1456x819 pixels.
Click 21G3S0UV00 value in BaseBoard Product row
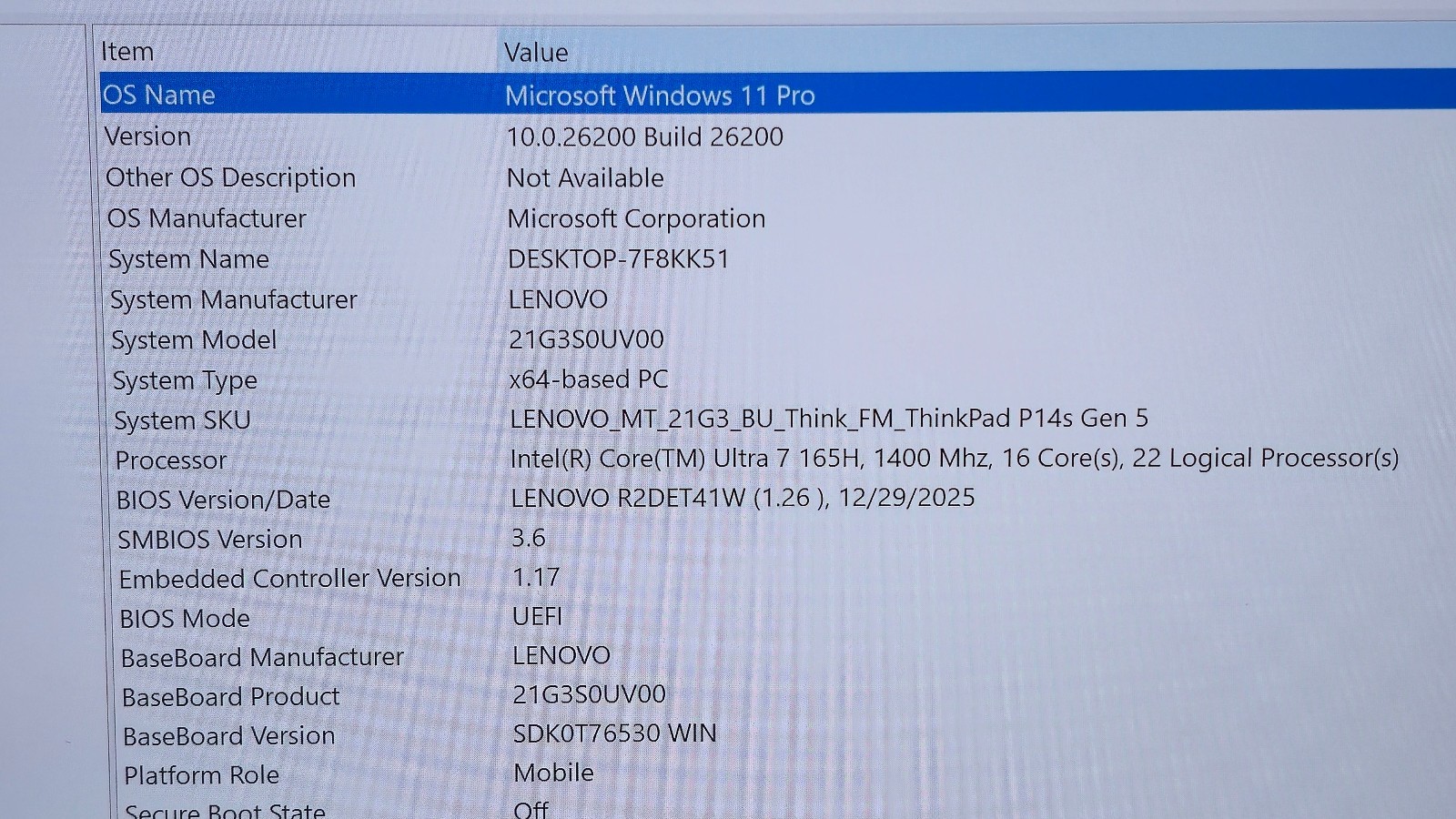click(590, 694)
